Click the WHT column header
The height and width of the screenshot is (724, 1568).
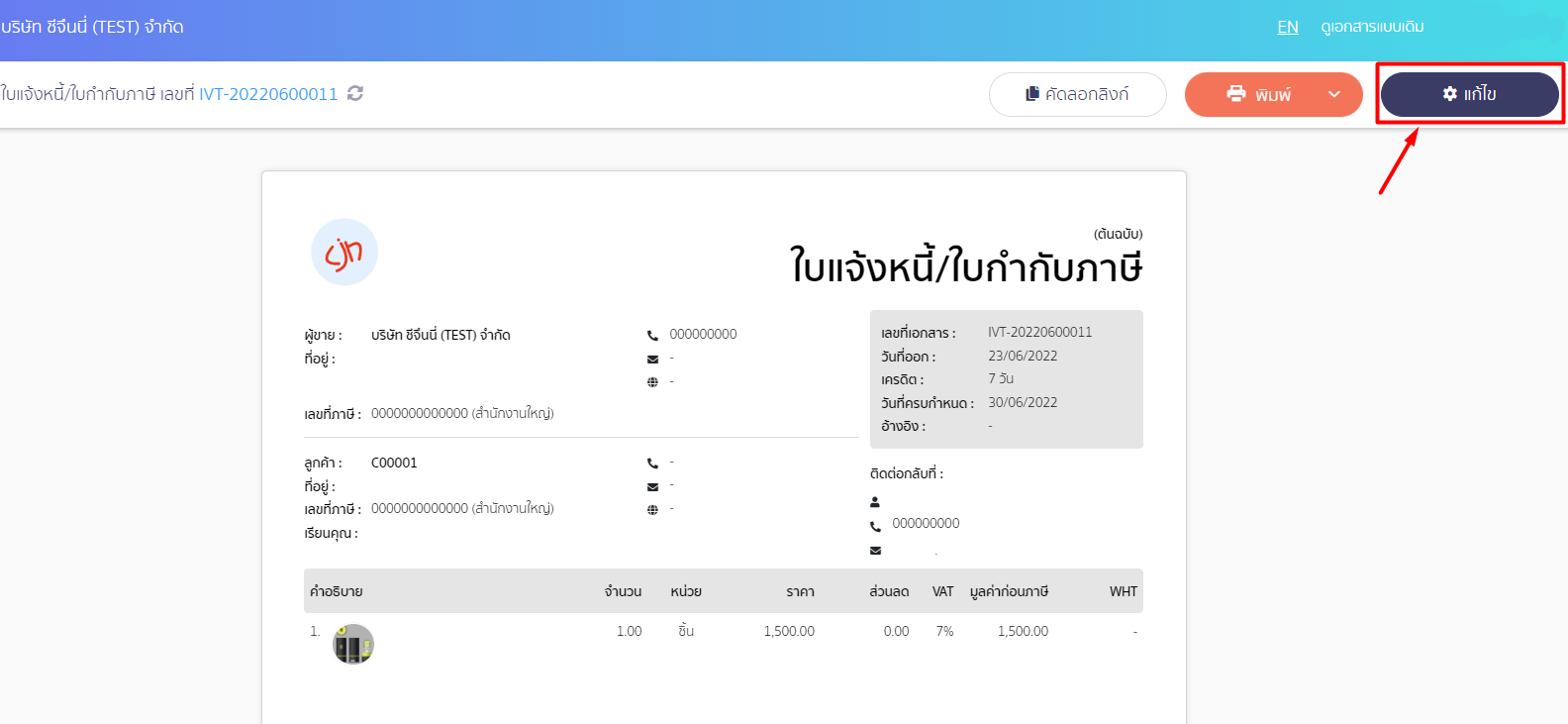tap(1124, 591)
